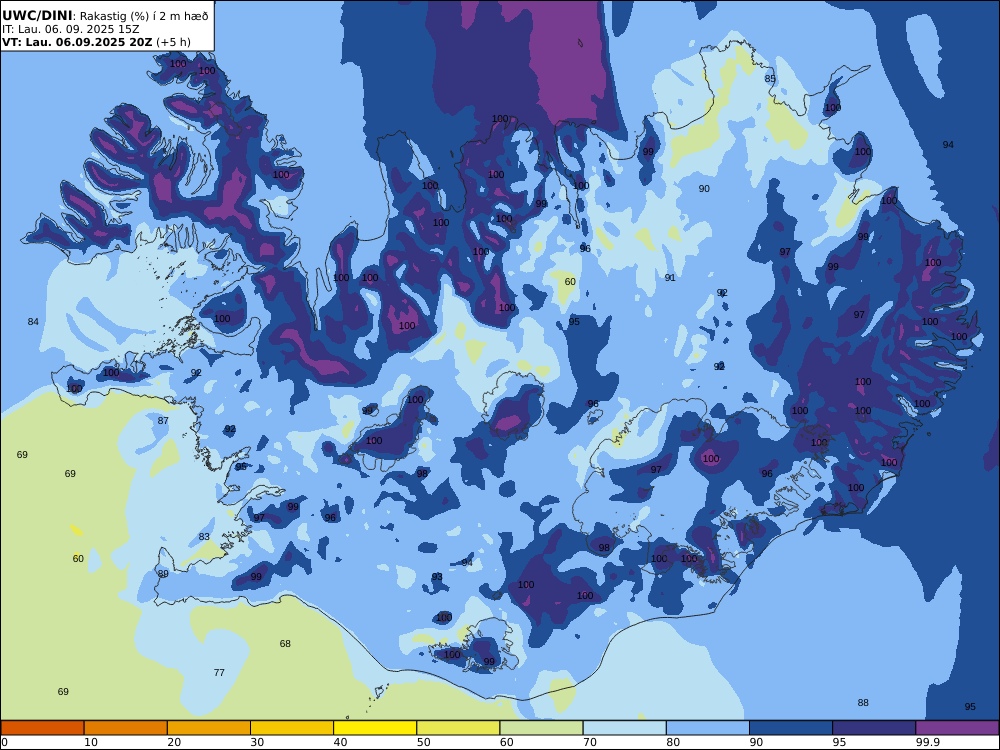Click the legend tick label '50'
The image size is (1000, 750).
(423, 742)
